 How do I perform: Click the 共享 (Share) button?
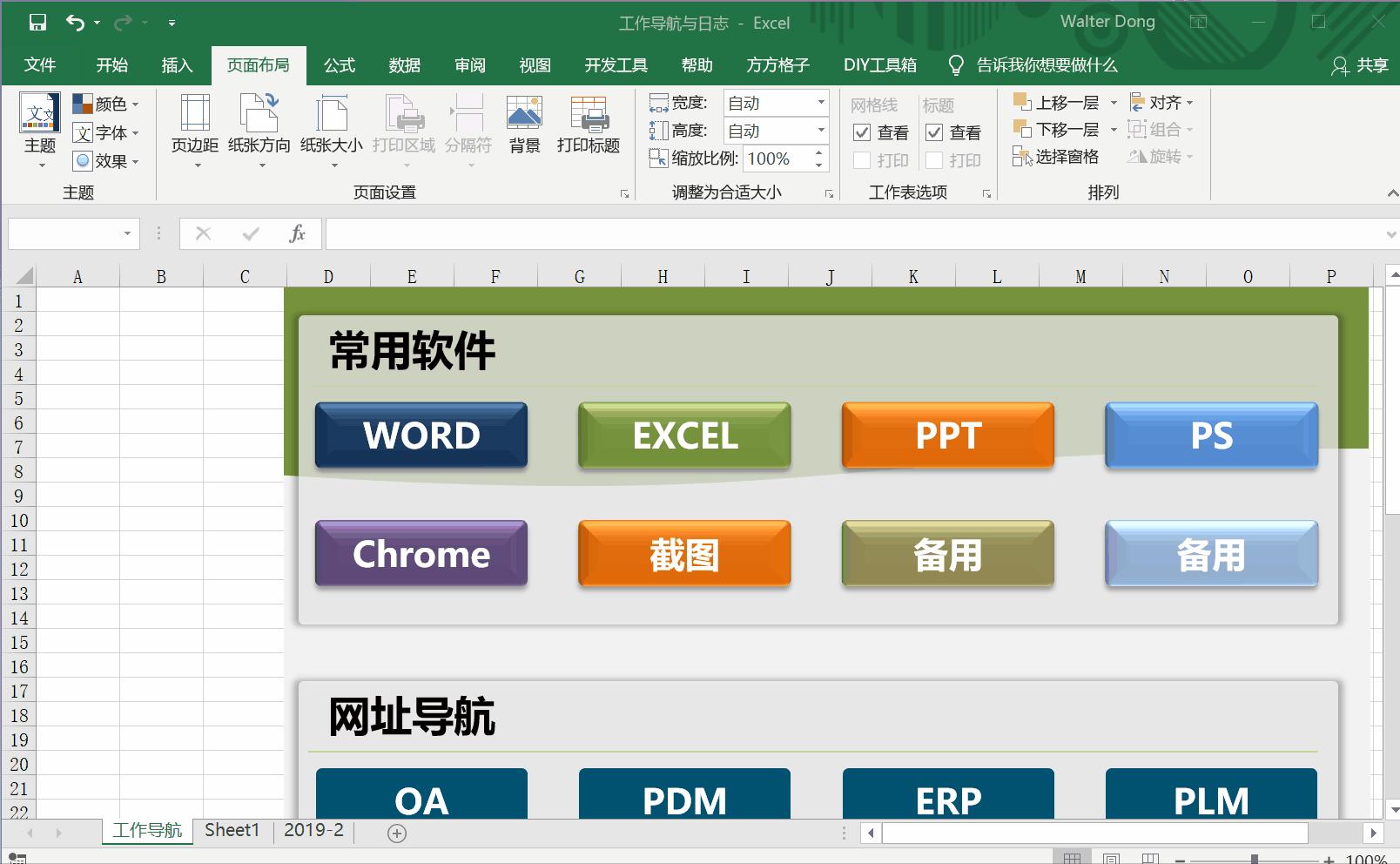1359,64
